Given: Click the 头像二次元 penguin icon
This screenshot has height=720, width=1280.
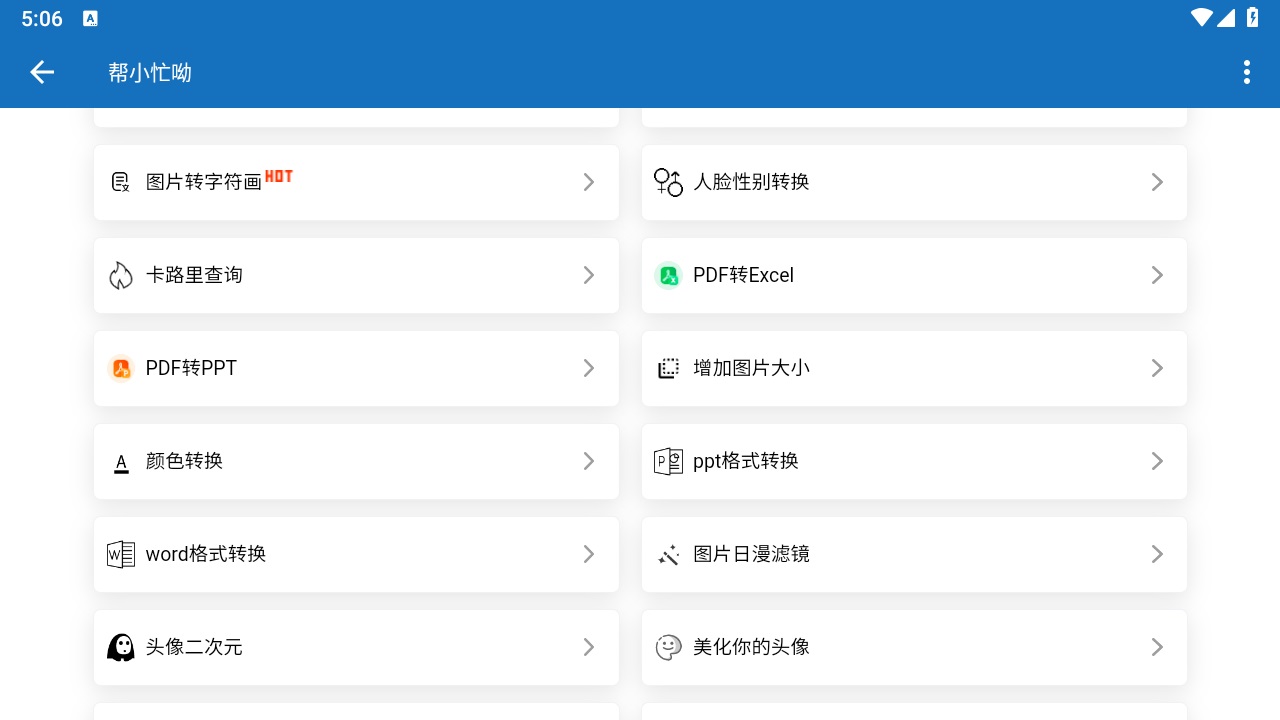Looking at the screenshot, I should click(120, 647).
